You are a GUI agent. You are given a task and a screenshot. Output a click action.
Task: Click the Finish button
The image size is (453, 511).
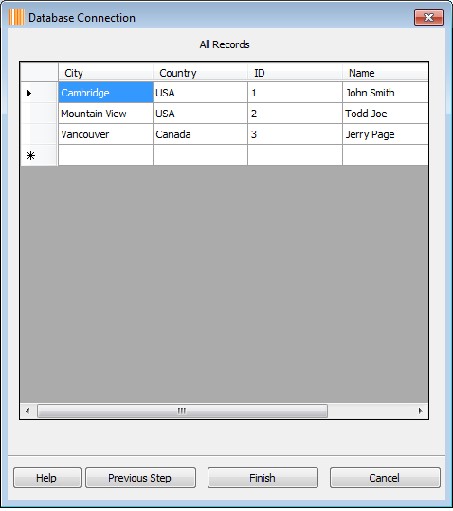263,478
